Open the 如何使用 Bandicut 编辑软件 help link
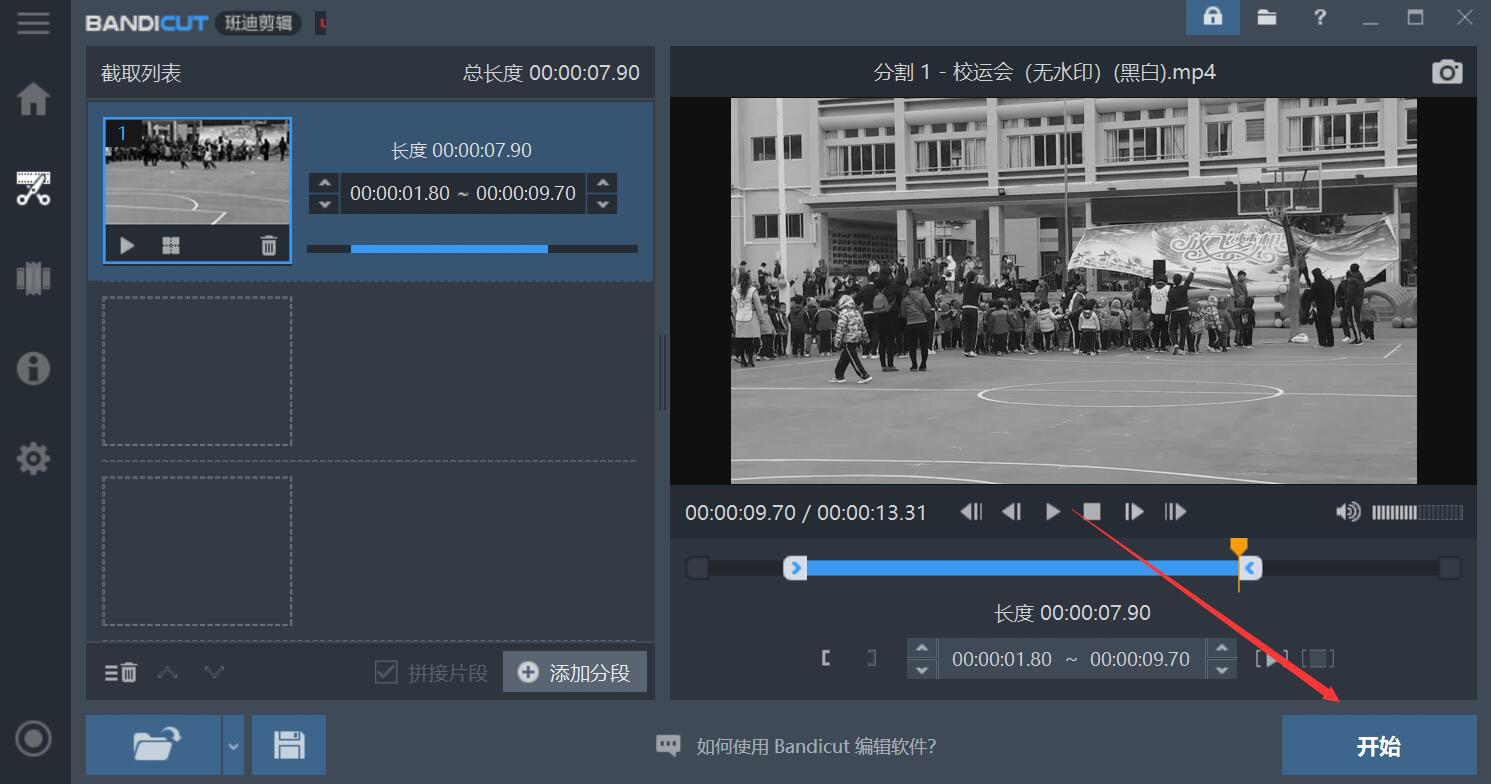 [x=816, y=746]
